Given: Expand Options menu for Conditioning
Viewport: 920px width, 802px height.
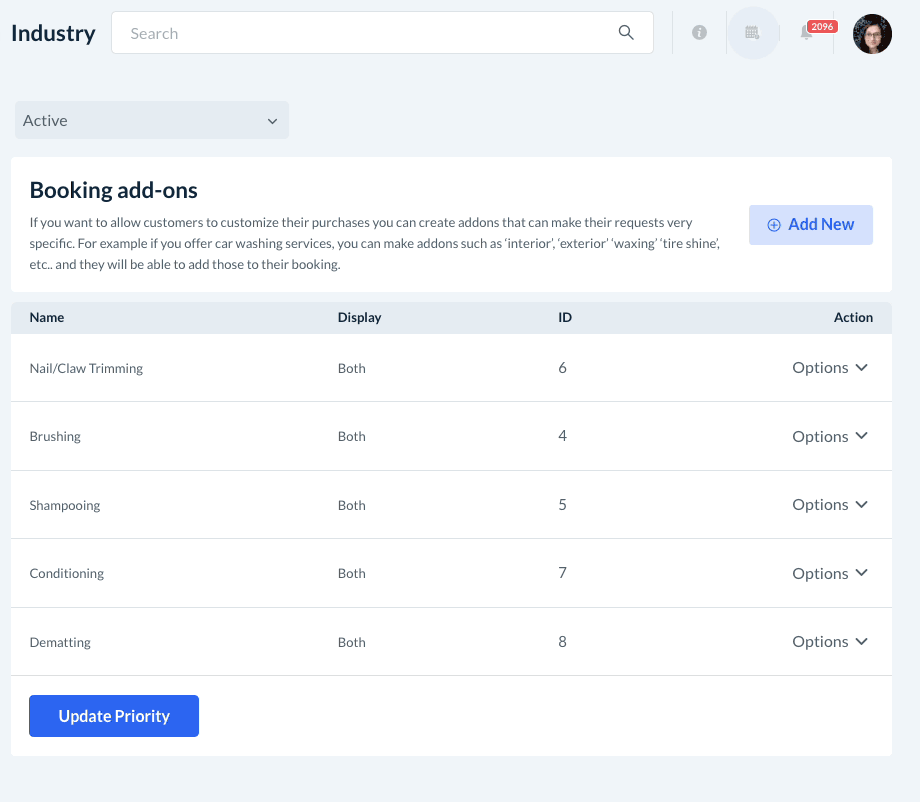Looking at the screenshot, I should pos(830,573).
